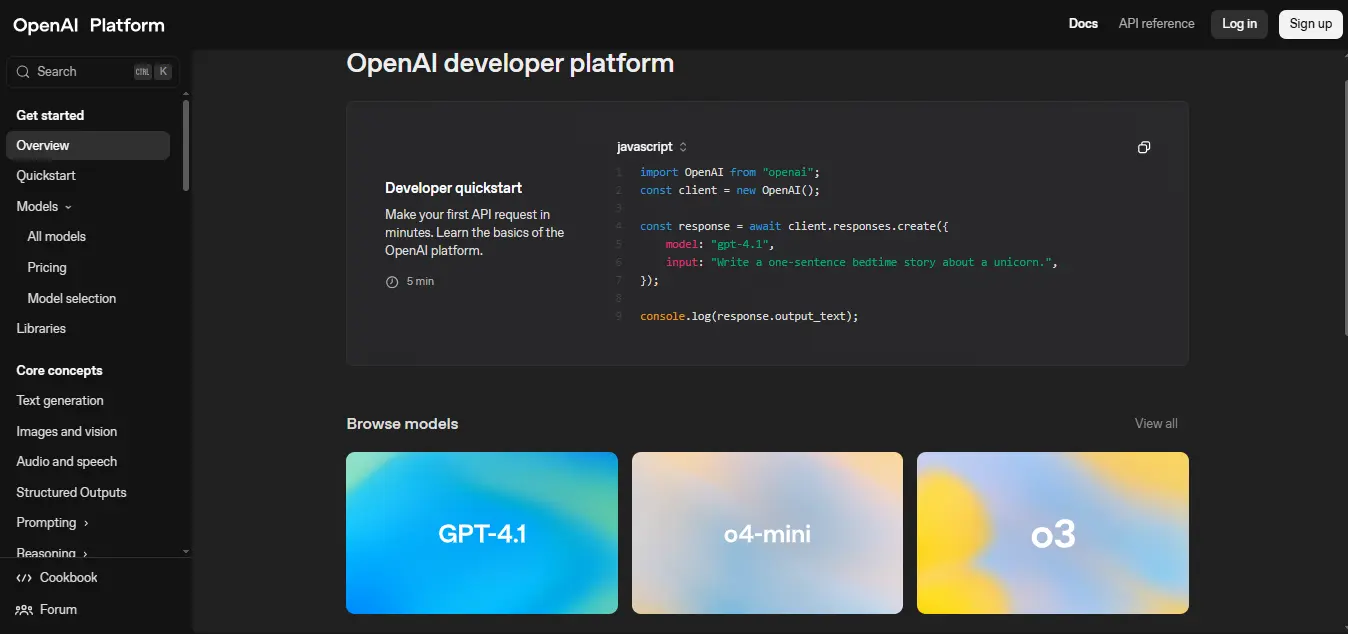Open Images and vision guide
This screenshot has height=634, width=1348.
pos(67,432)
